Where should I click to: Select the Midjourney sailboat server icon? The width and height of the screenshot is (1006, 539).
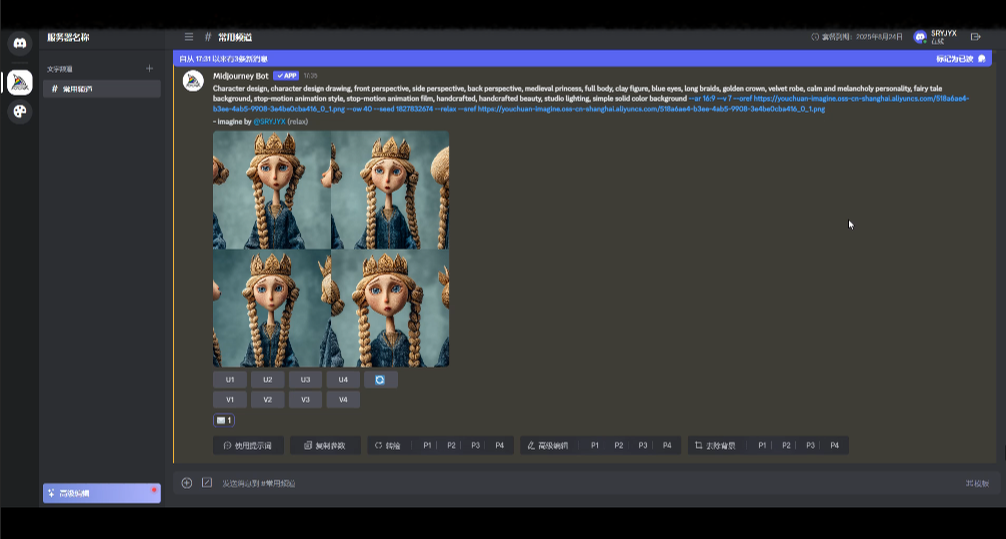[x=19, y=83]
